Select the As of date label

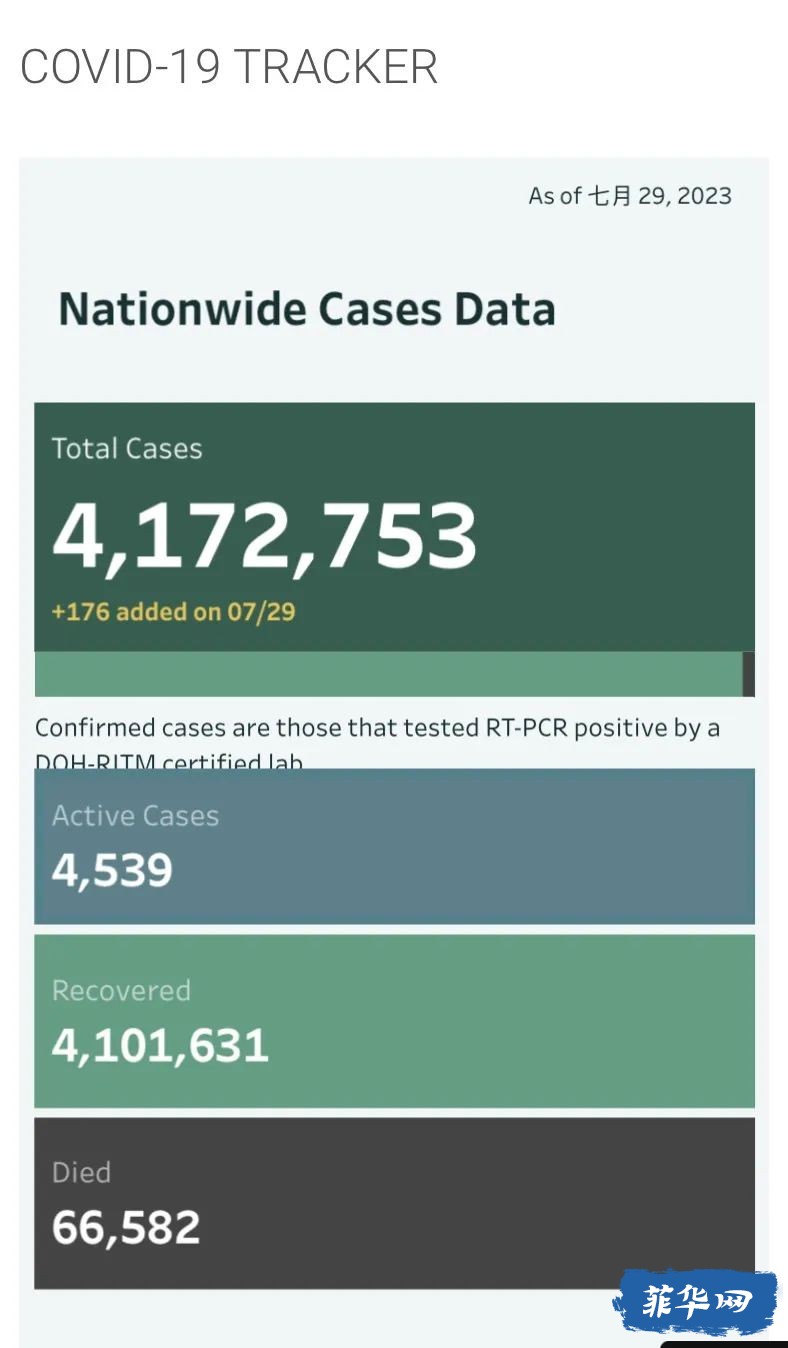click(x=630, y=195)
